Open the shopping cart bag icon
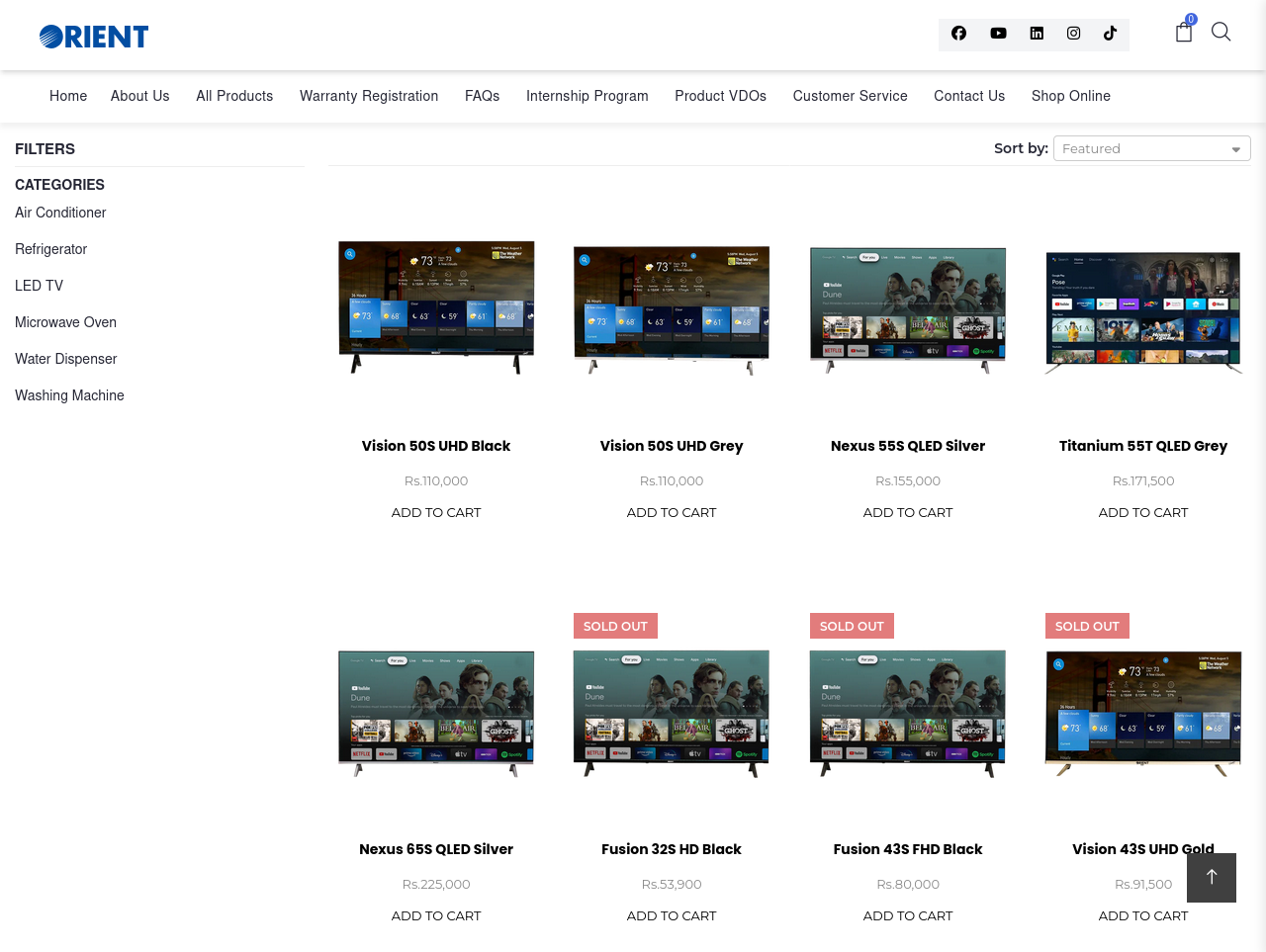 1183,33
